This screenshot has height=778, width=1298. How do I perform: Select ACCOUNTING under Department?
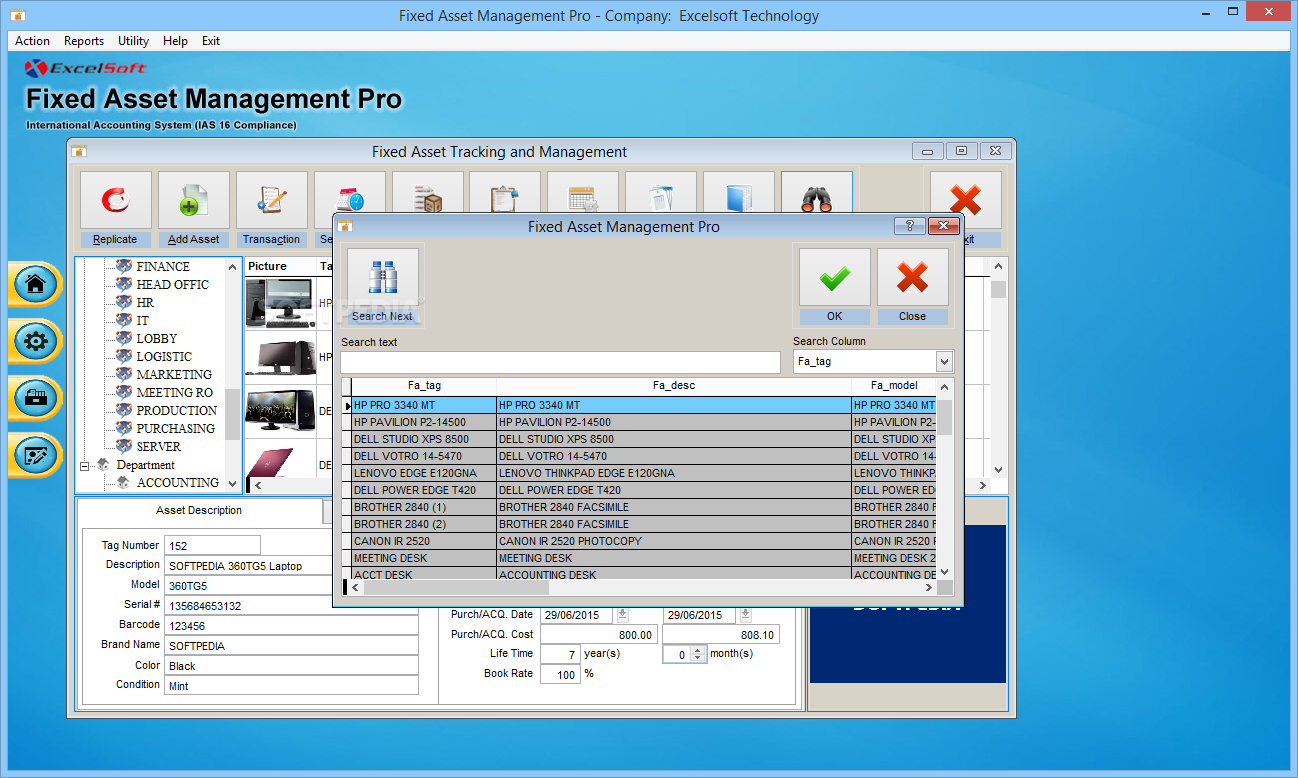(x=178, y=483)
